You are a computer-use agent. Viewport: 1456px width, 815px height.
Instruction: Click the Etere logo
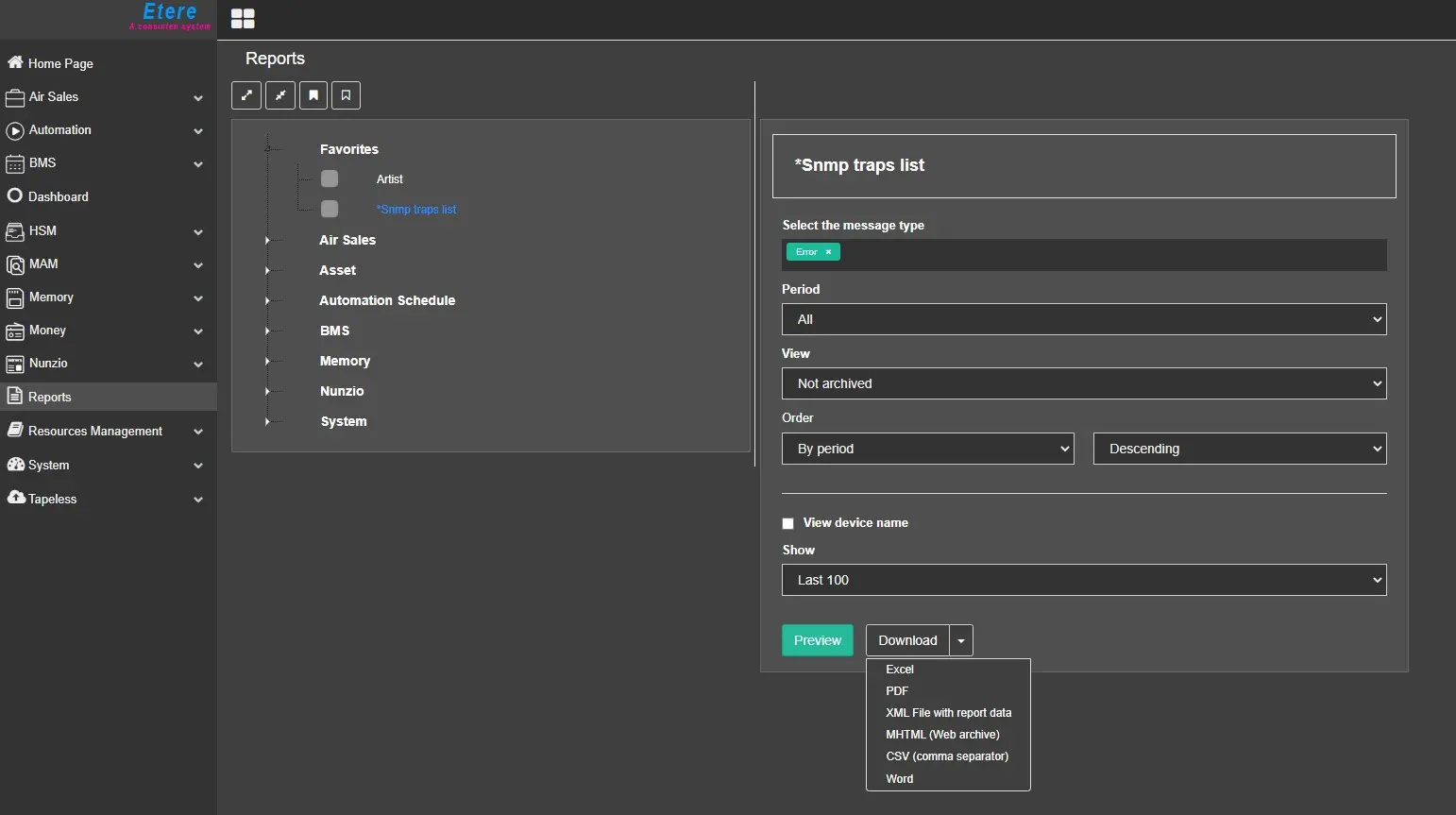click(x=170, y=15)
